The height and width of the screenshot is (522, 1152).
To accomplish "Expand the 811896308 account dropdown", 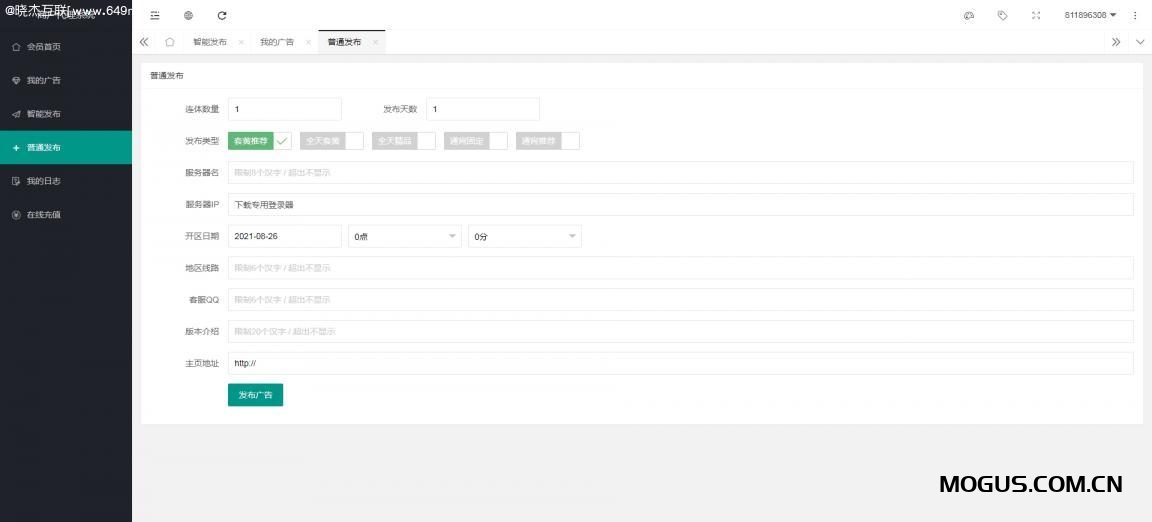I will (x=1090, y=15).
